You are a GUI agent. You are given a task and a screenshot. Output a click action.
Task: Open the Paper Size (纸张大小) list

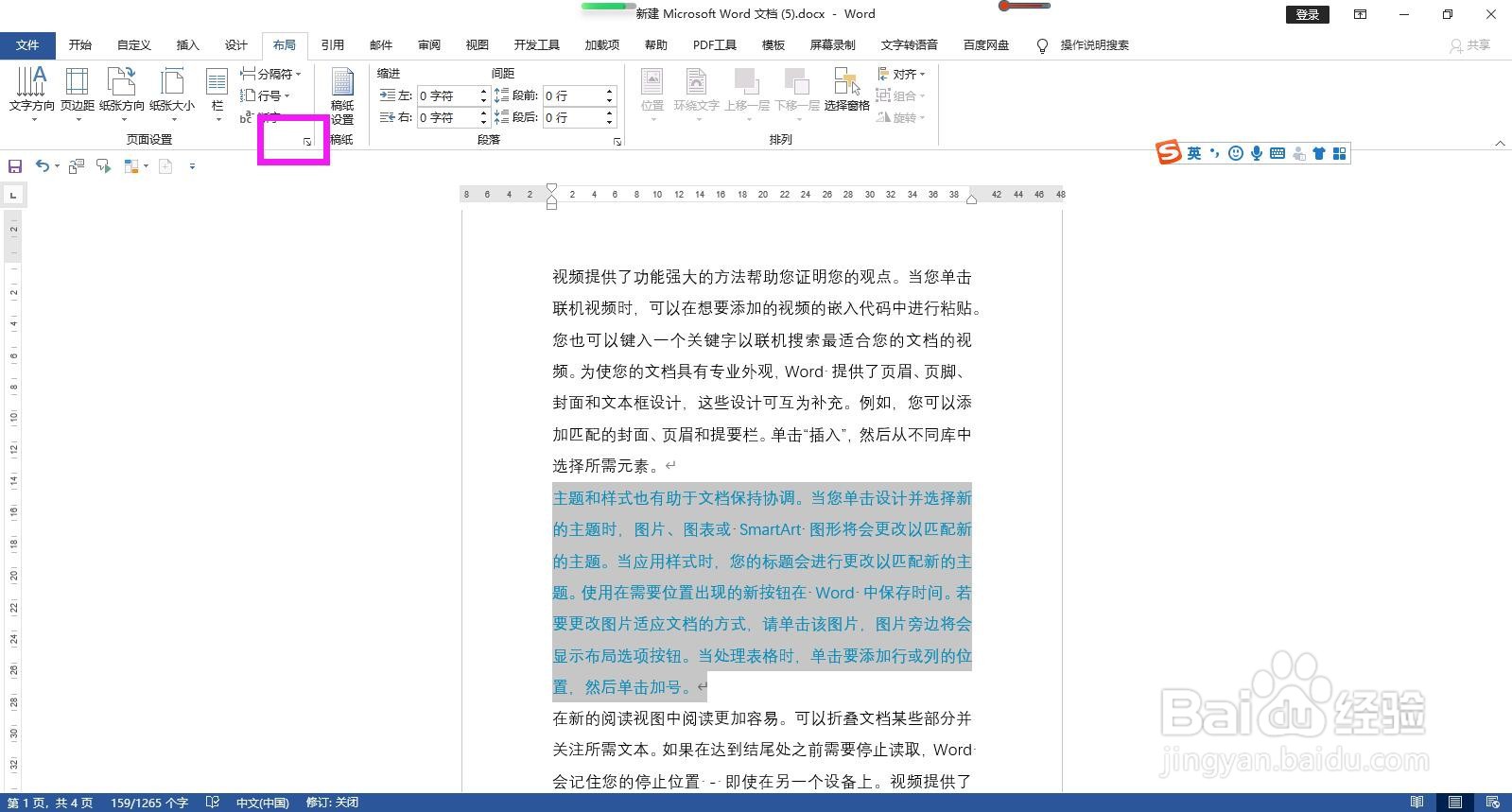(172, 93)
